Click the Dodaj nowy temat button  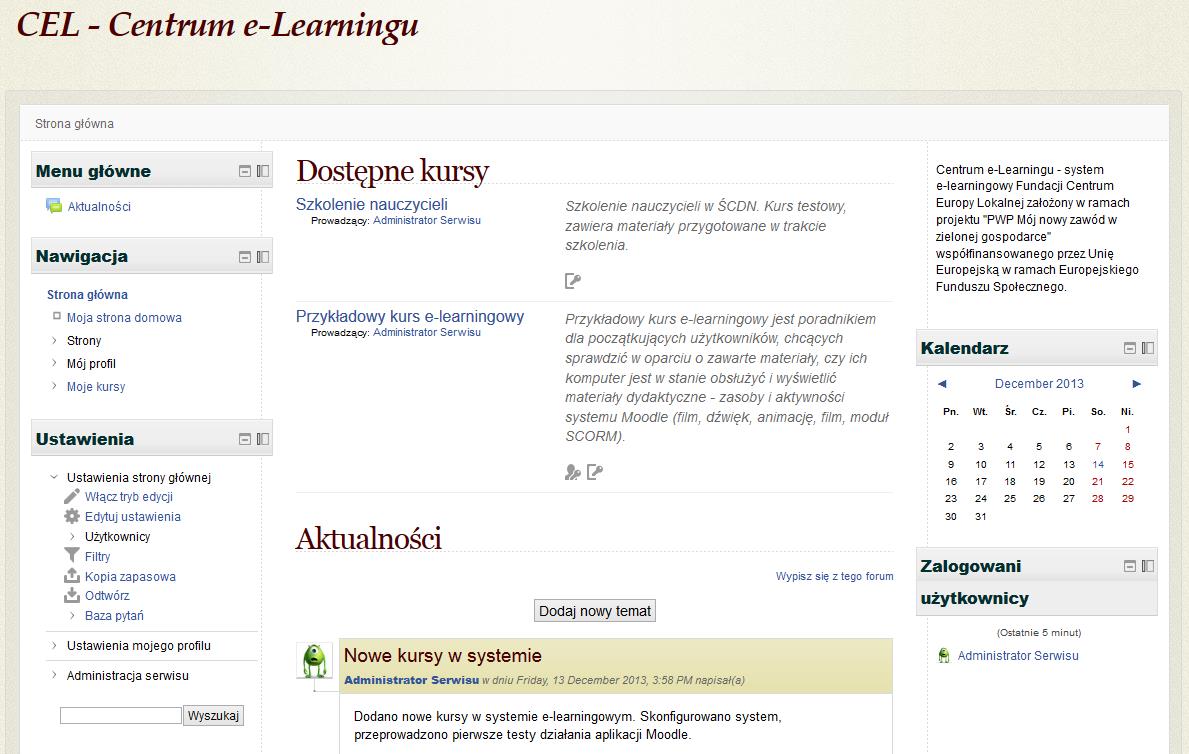[595, 611]
